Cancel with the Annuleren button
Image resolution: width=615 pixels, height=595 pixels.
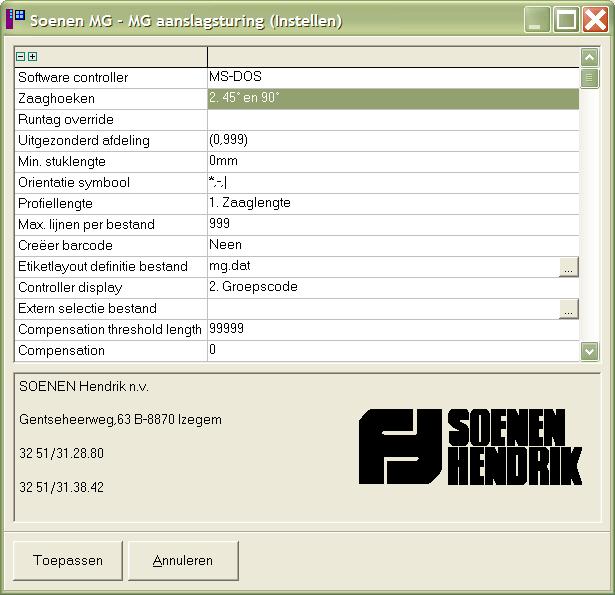(x=183, y=560)
